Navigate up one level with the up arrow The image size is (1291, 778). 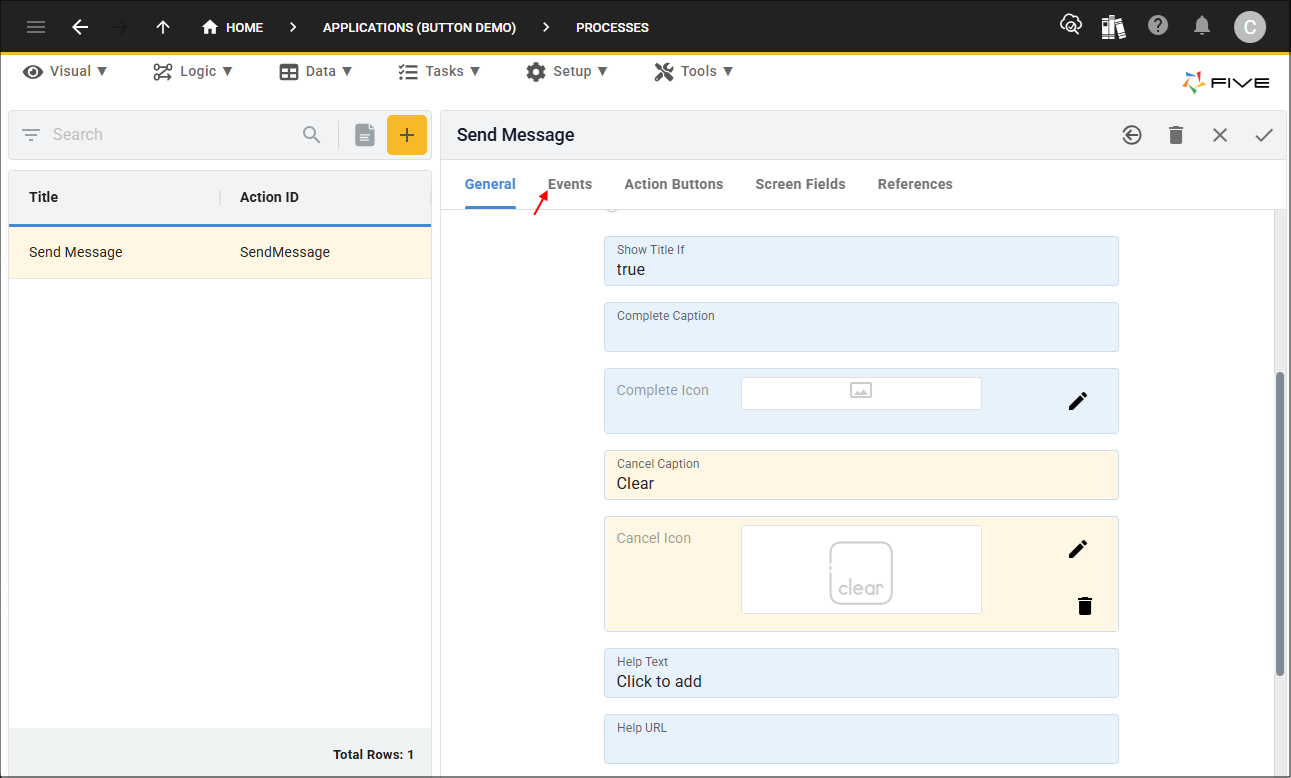(163, 27)
